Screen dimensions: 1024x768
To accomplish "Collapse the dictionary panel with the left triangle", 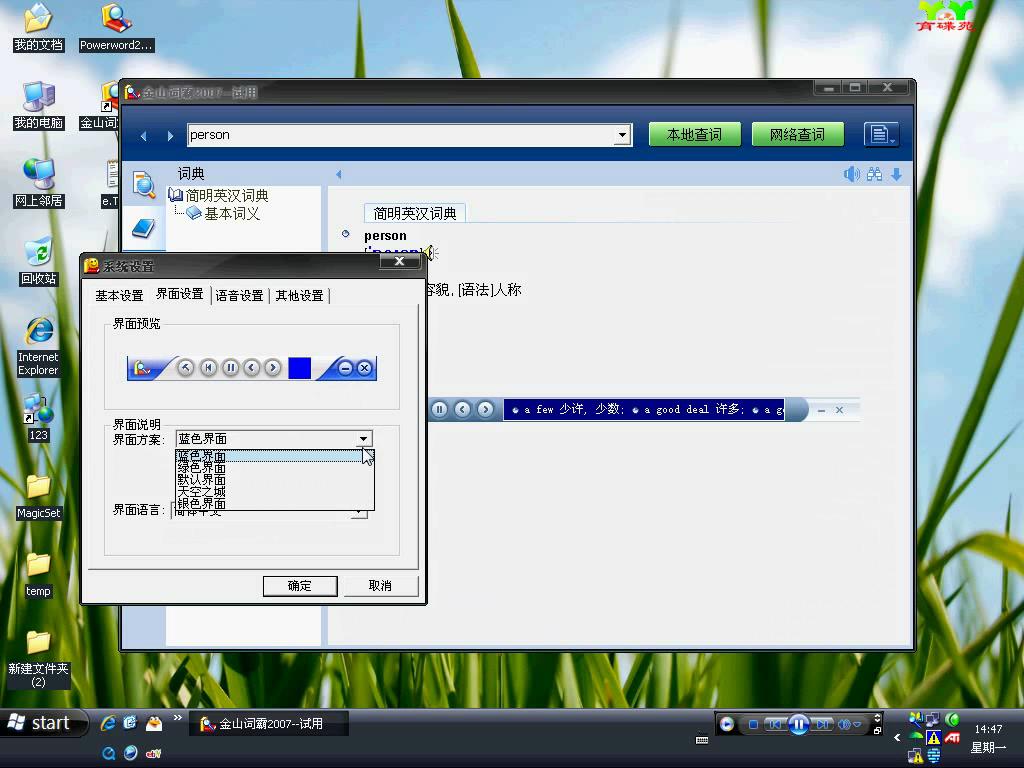I will [x=338, y=174].
